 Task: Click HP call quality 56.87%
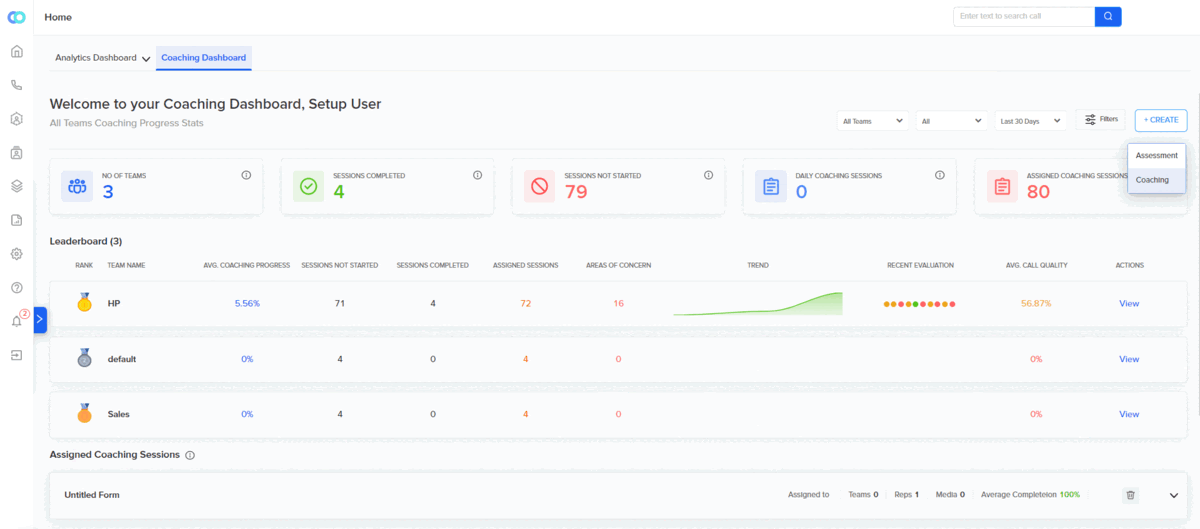[x=1036, y=303]
